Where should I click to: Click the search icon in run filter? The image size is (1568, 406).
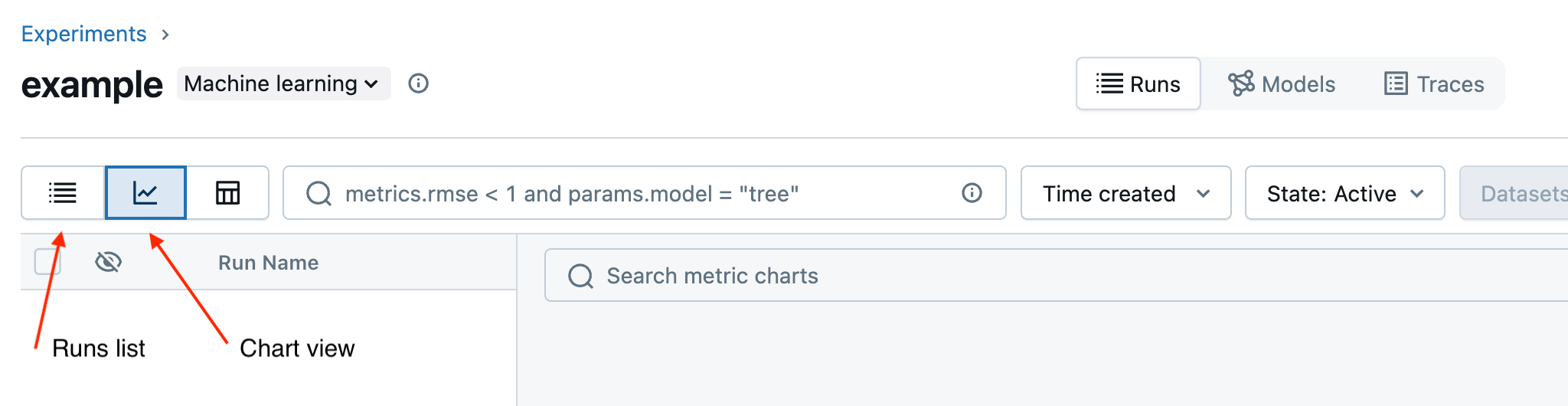tap(318, 194)
